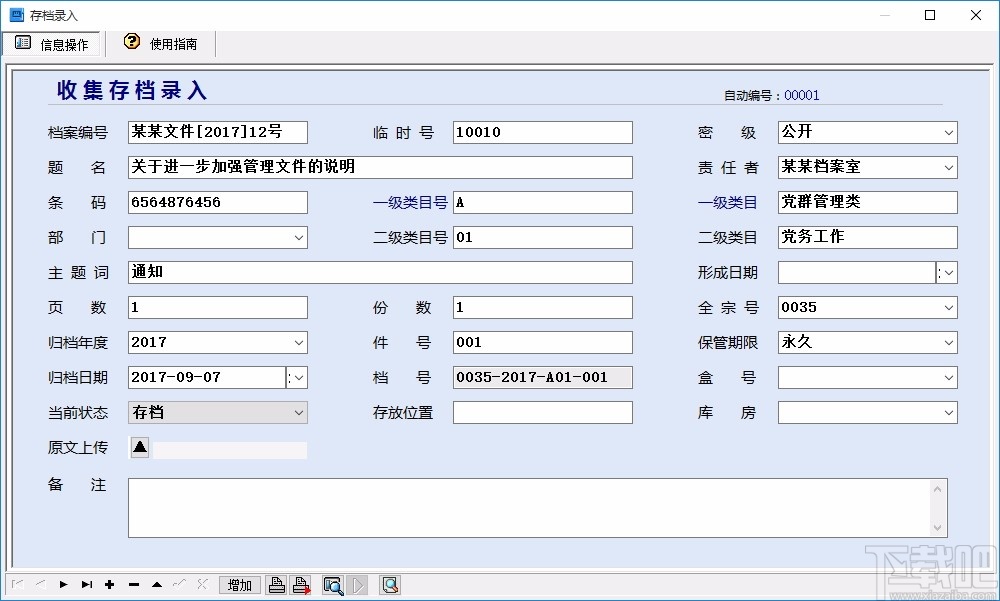Click the question mark help icon

[132, 41]
